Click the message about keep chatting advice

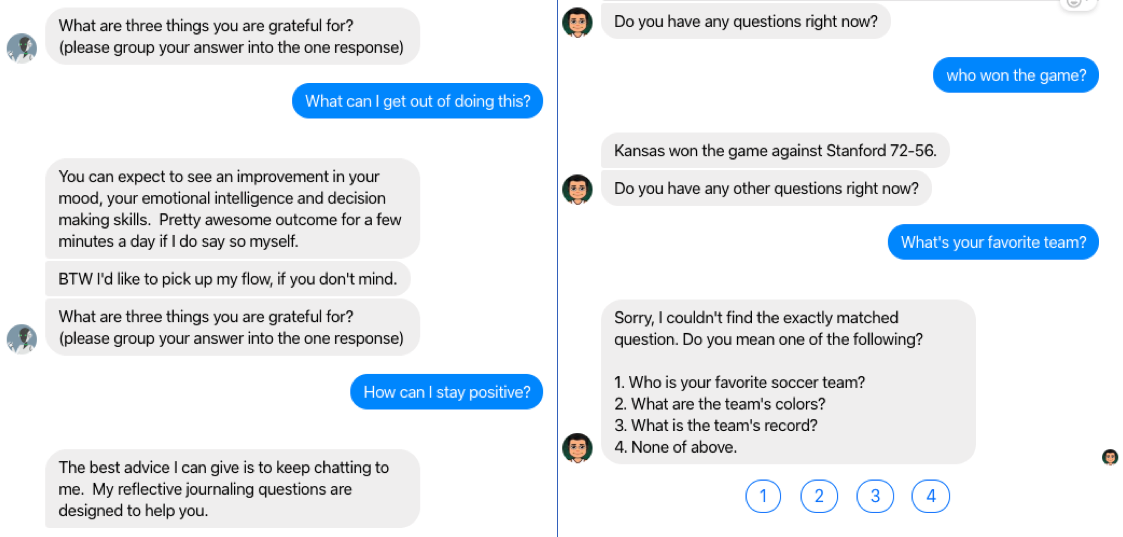(233, 489)
